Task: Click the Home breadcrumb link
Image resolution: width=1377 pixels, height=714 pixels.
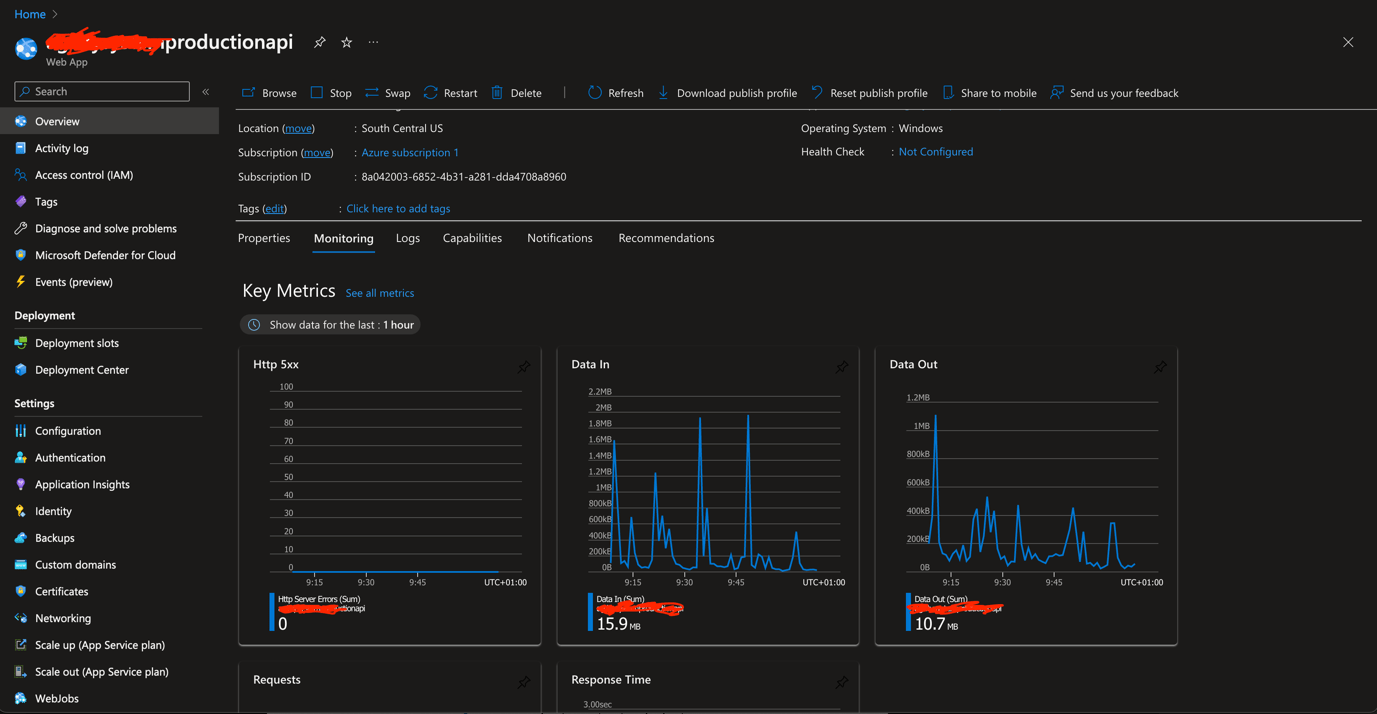Action: pyautogui.click(x=30, y=14)
